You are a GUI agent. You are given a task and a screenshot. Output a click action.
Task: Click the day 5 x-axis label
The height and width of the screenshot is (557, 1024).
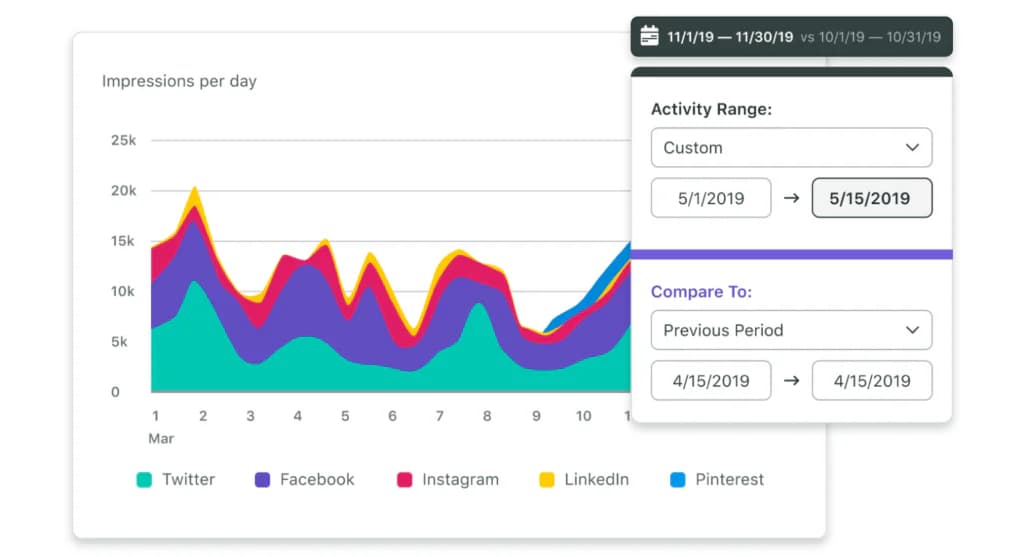pyautogui.click(x=345, y=416)
